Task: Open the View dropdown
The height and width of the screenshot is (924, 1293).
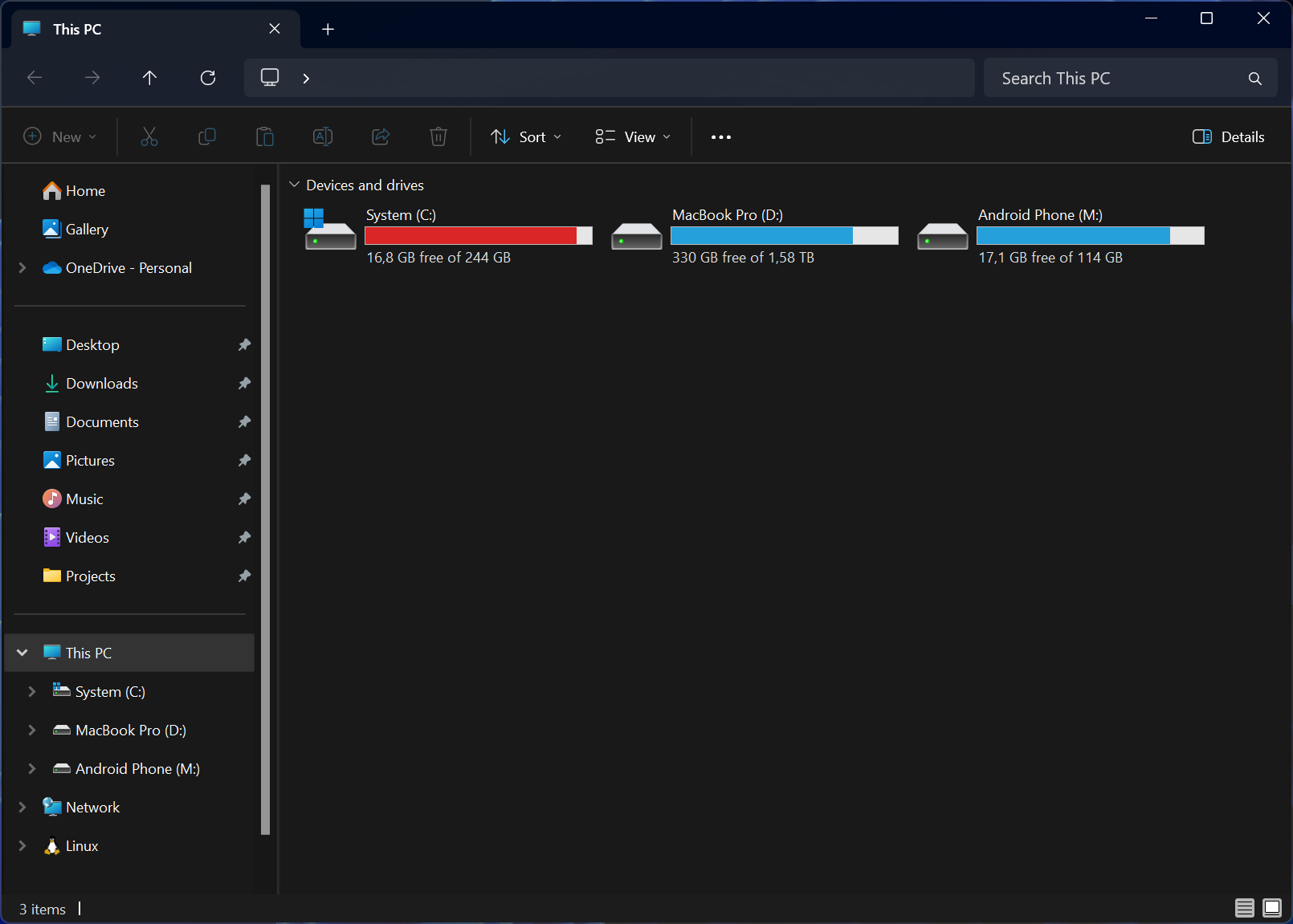Action: tap(633, 136)
